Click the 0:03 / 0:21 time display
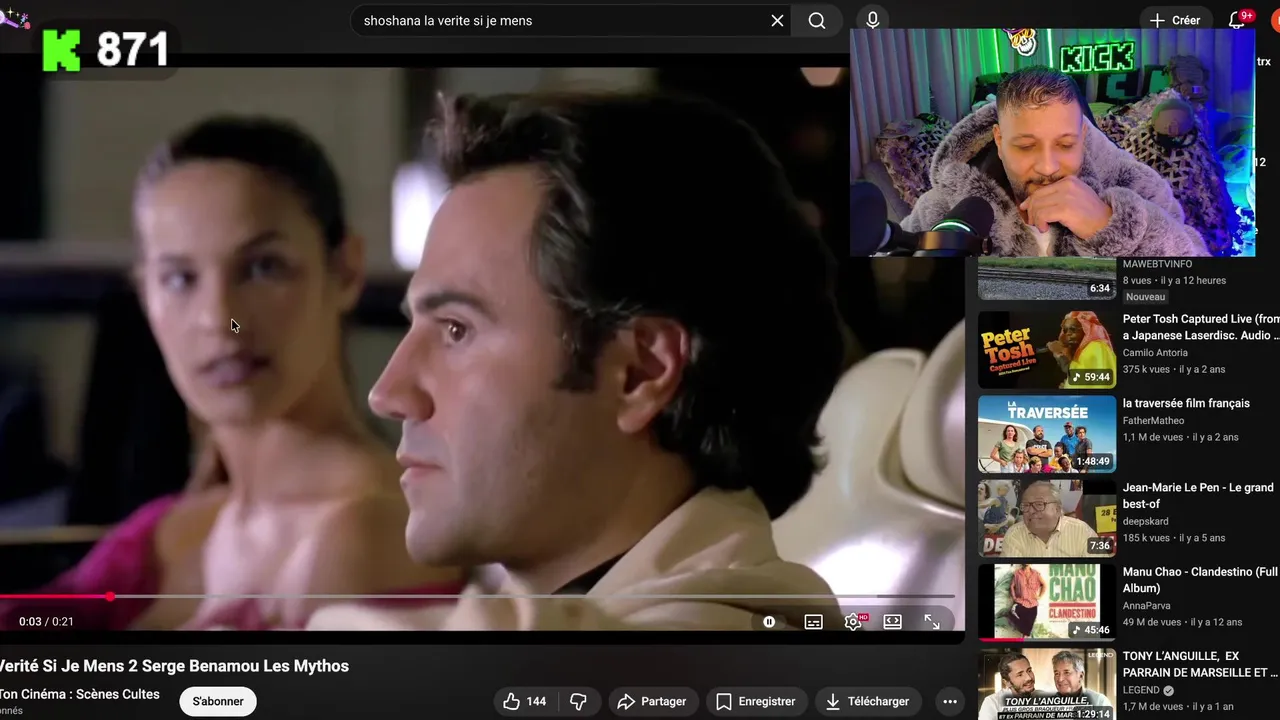 point(46,622)
